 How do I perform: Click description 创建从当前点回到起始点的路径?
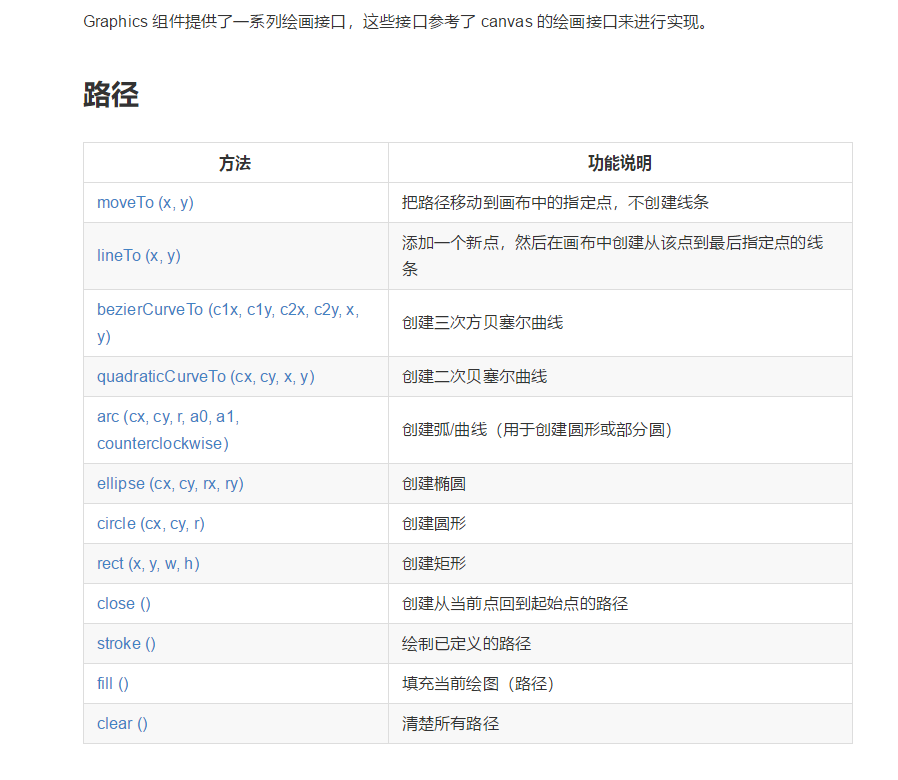(x=515, y=604)
